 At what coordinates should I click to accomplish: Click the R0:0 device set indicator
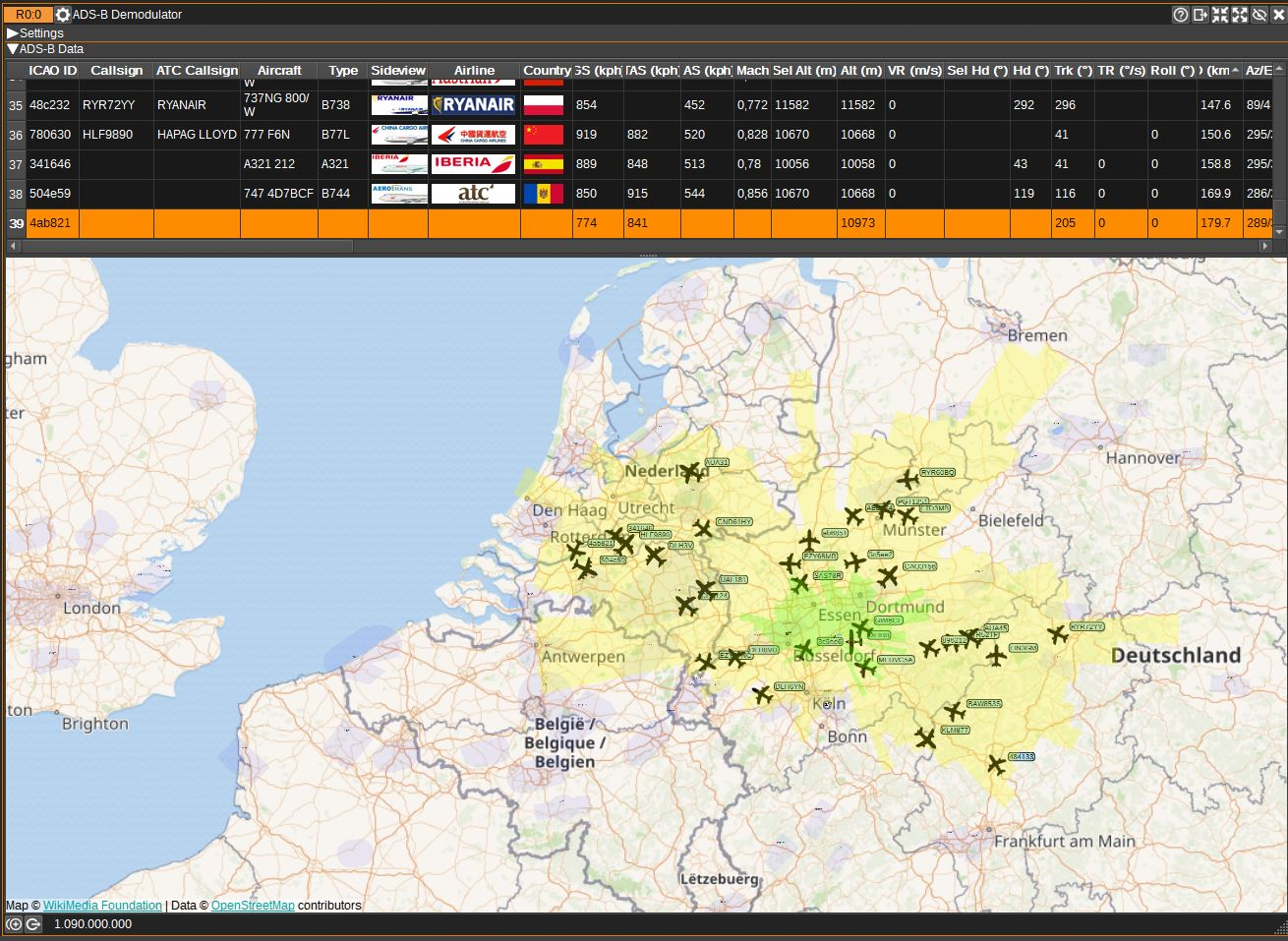click(29, 15)
